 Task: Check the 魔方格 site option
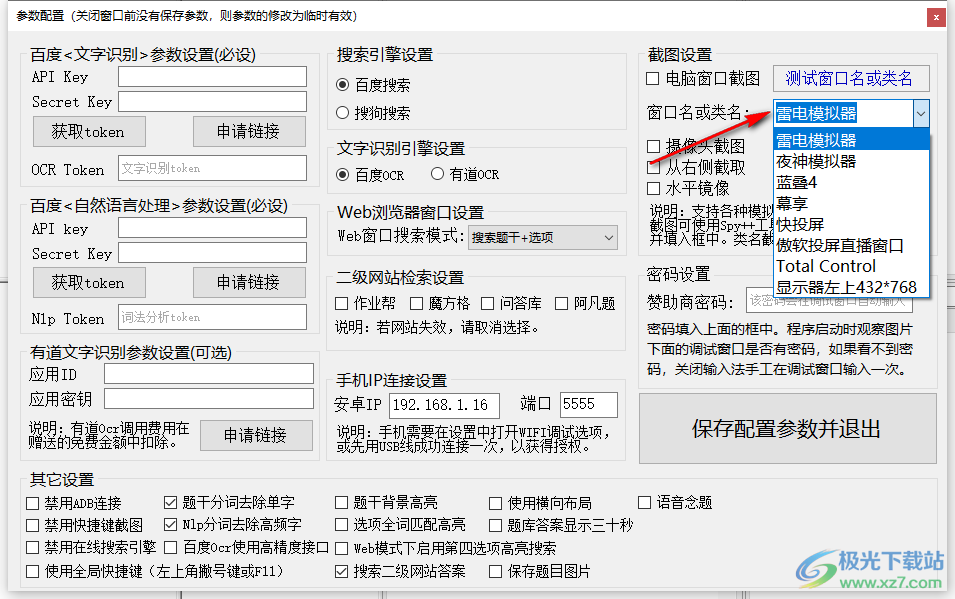417,303
